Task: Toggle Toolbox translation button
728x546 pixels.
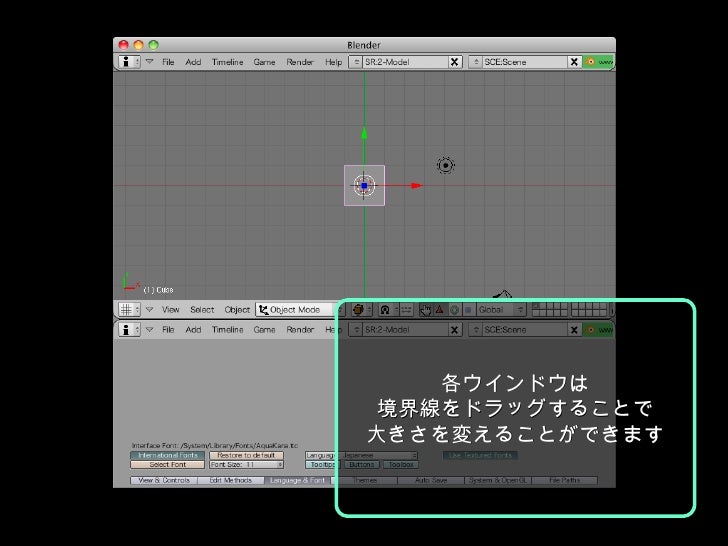Action: coord(401,464)
